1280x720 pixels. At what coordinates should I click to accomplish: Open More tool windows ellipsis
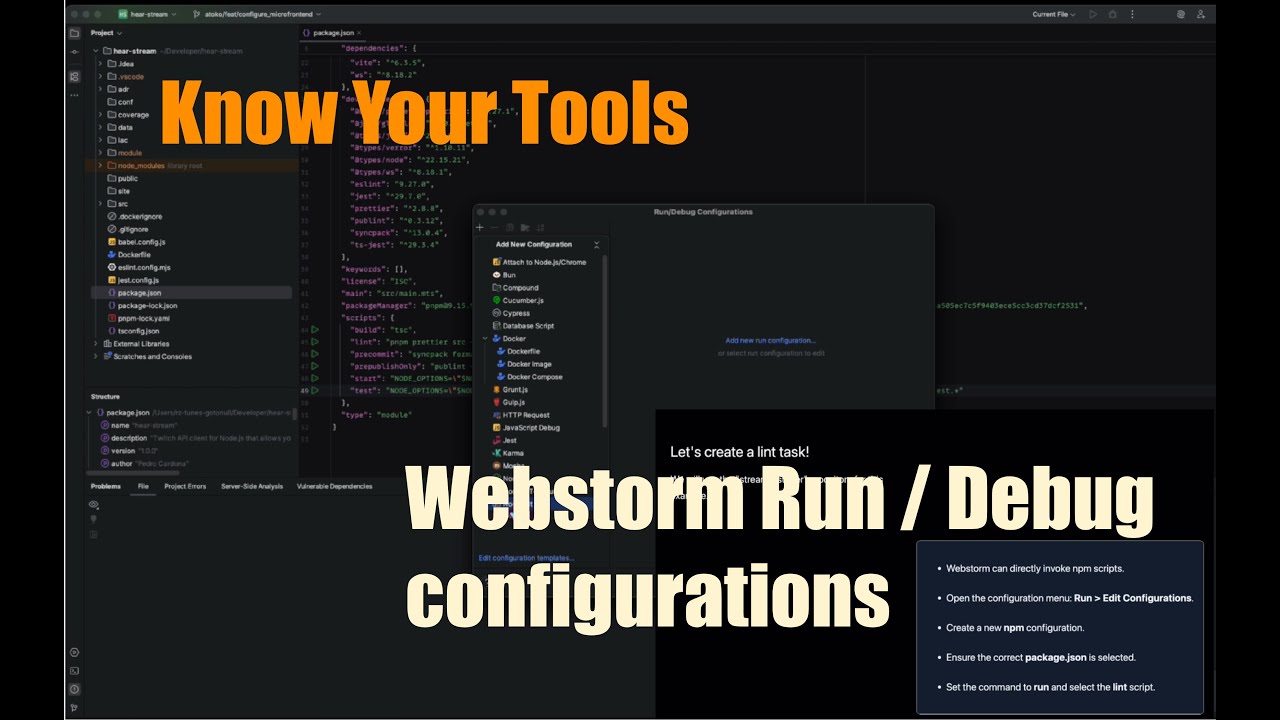click(74, 95)
